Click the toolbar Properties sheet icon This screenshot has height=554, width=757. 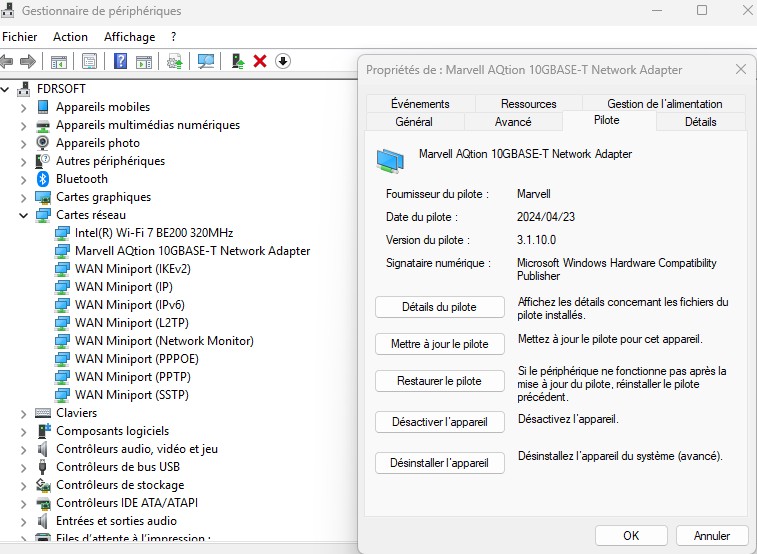[90, 62]
